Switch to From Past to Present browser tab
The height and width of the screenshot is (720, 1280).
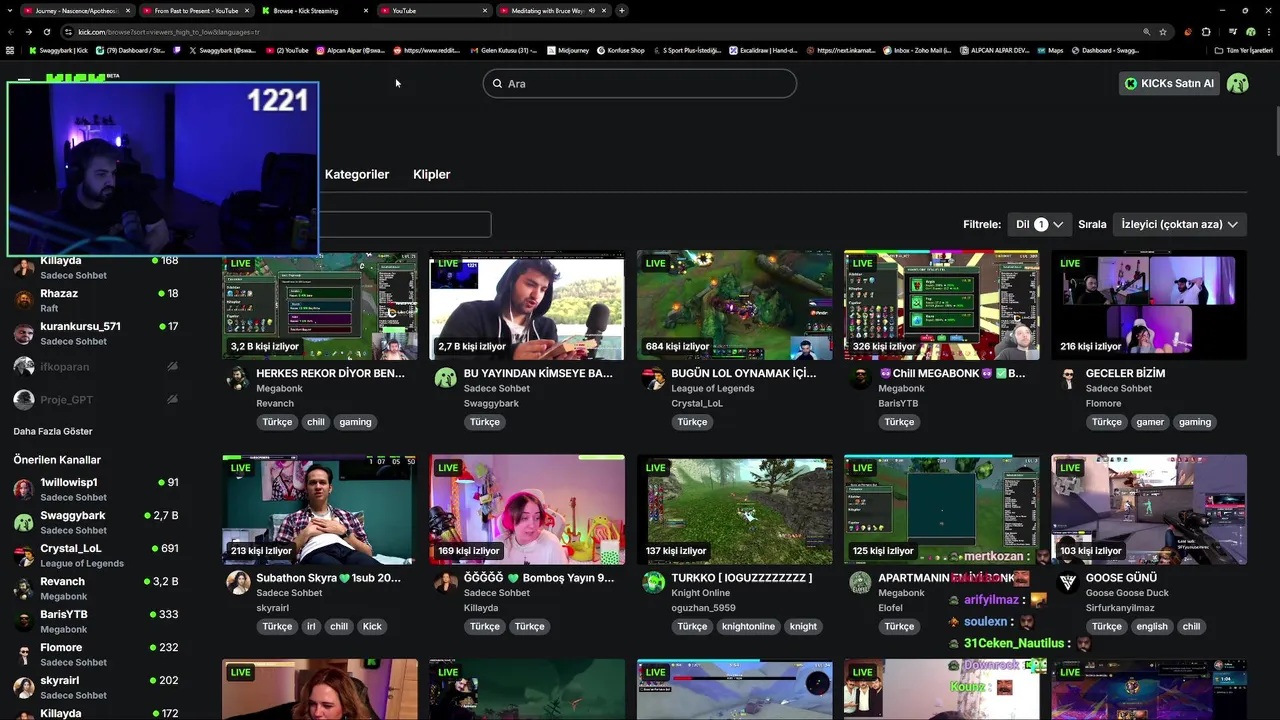195,10
